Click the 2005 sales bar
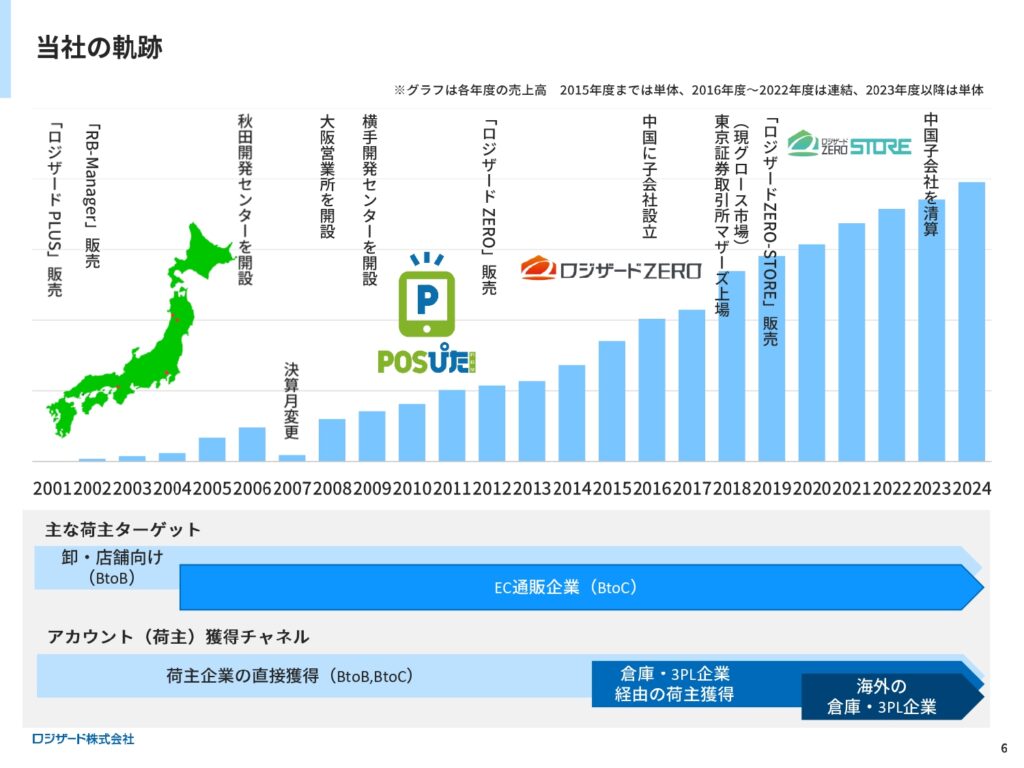The height and width of the screenshot is (768, 1024). click(x=212, y=449)
